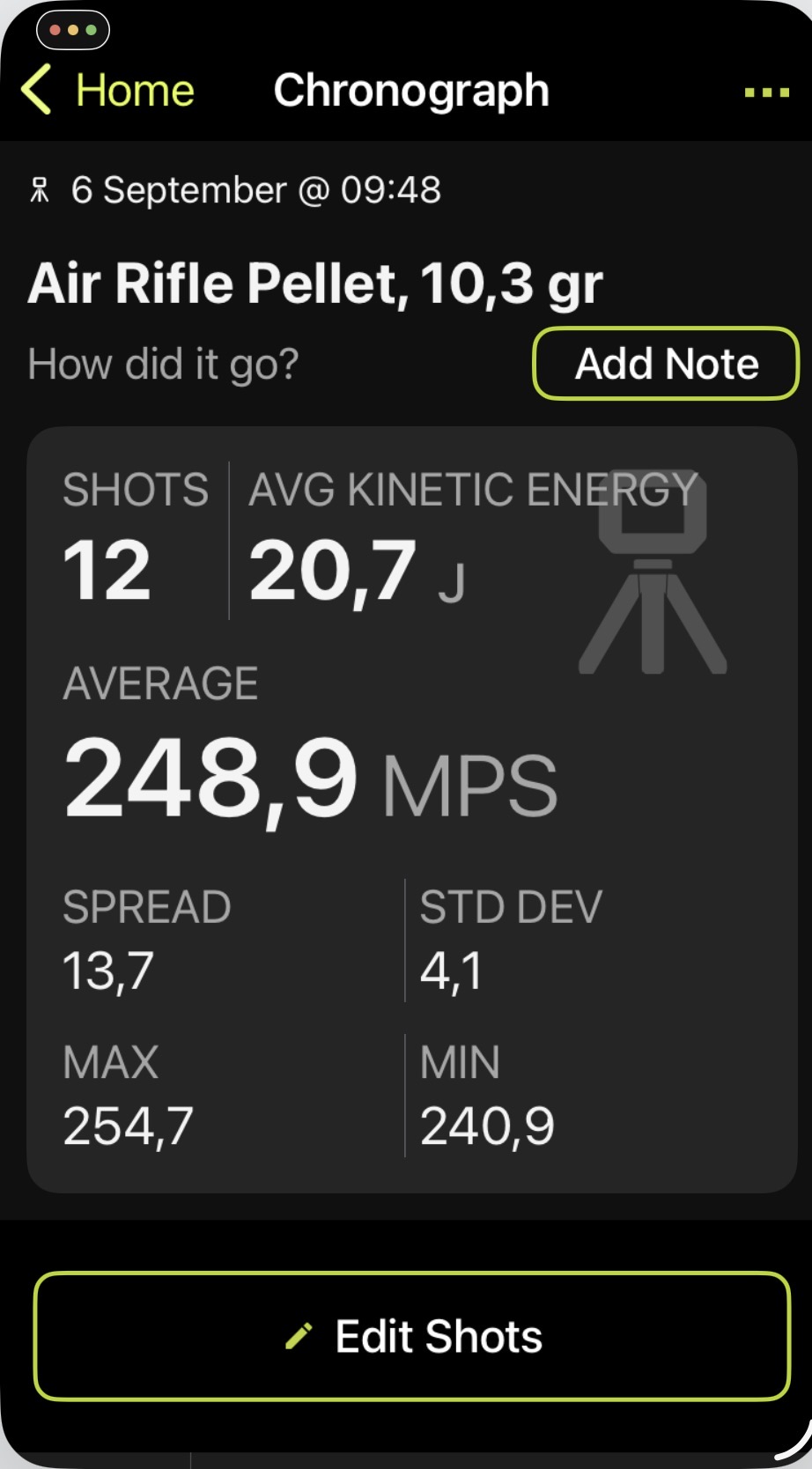Tap the back chevron arrow

[36, 90]
